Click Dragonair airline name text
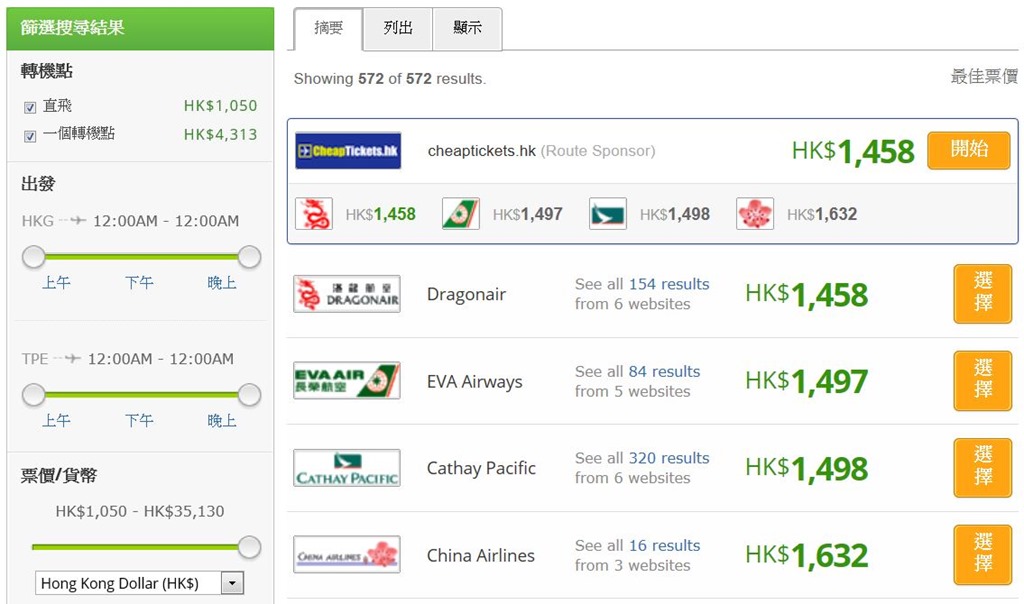The height and width of the screenshot is (604, 1024). (x=466, y=294)
